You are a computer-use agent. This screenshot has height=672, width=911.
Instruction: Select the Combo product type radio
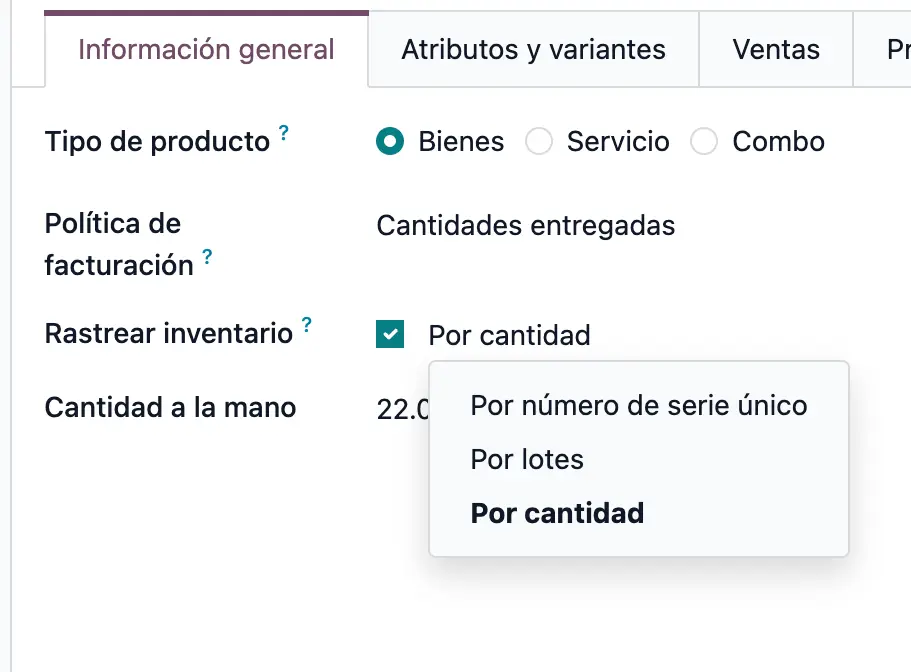click(x=704, y=141)
